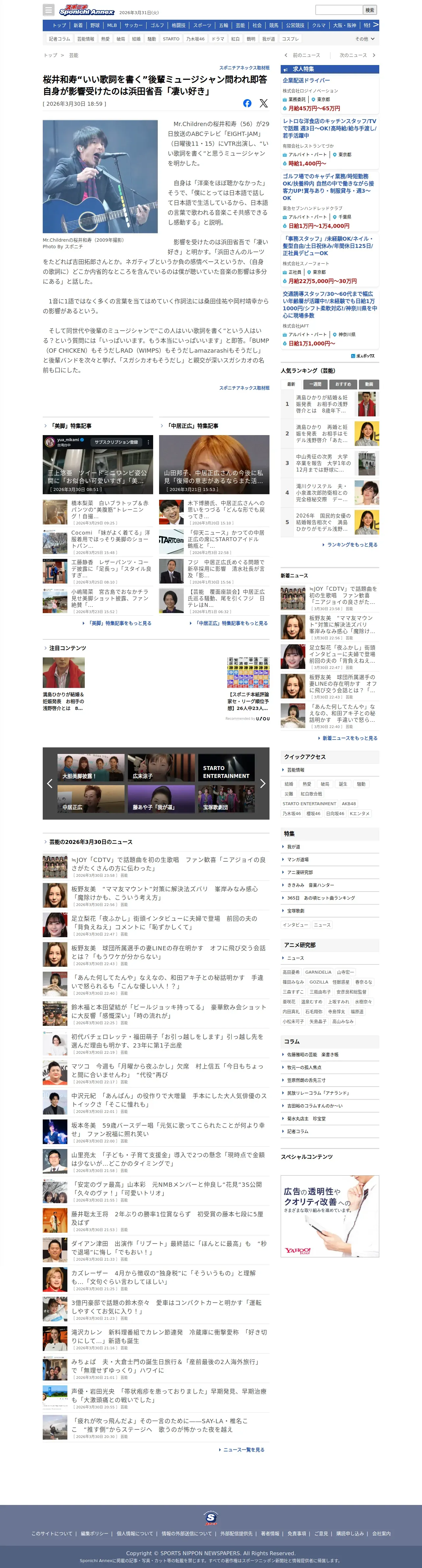Open the 山田邦子 中居正広 featured card
This screenshot has height=1568, width=422.
[x=214, y=465]
